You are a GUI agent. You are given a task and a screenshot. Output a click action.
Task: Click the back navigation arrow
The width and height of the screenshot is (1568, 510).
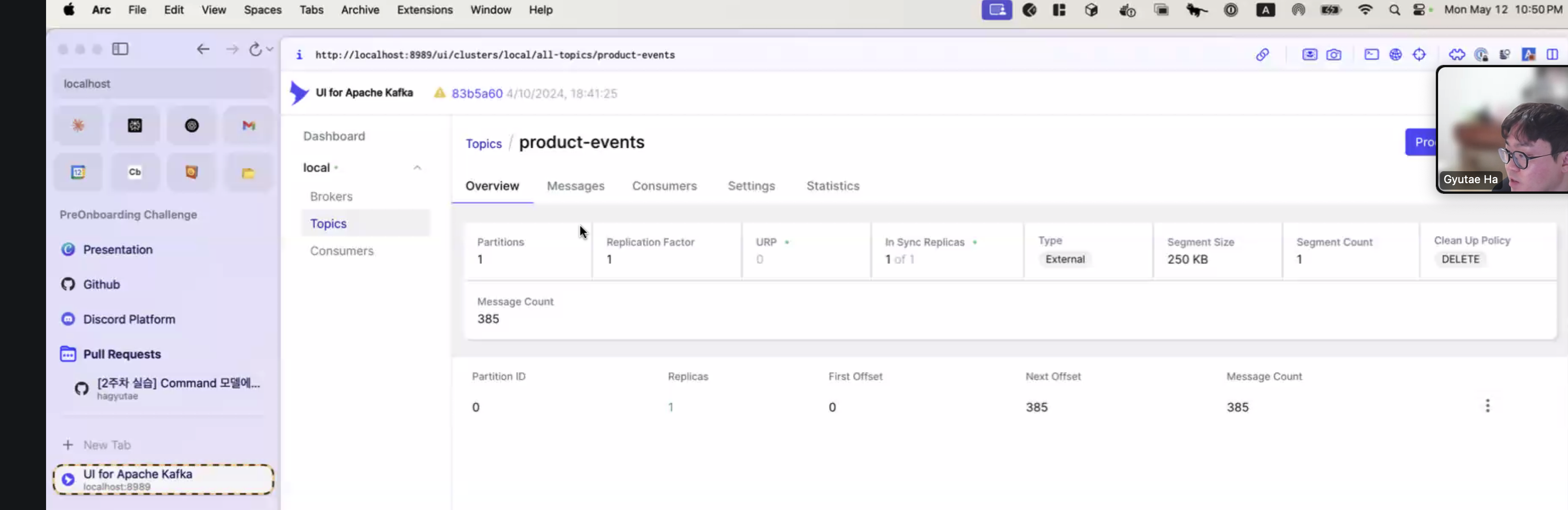pyautogui.click(x=203, y=49)
